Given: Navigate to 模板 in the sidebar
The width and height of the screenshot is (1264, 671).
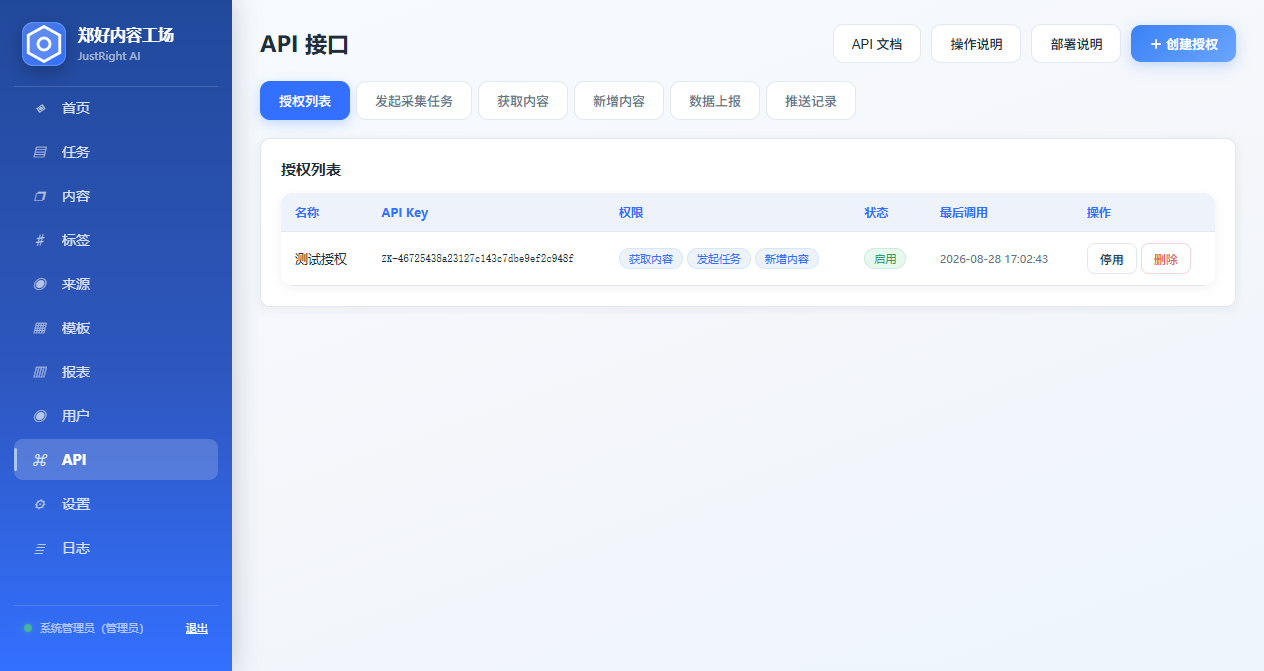Looking at the screenshot, I should coord(116,328).
